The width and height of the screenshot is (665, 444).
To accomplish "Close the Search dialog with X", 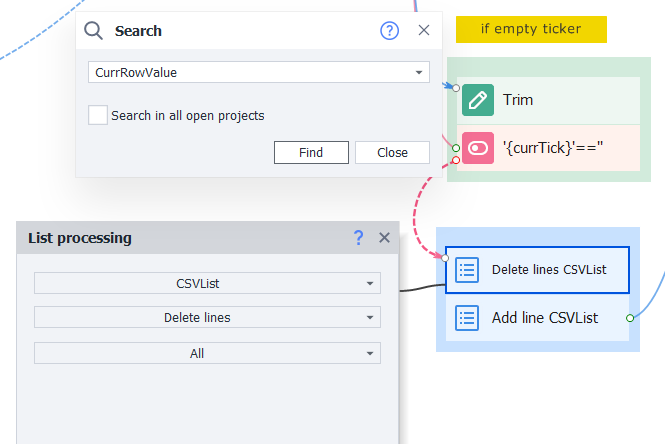I will (x=424, y=30).
